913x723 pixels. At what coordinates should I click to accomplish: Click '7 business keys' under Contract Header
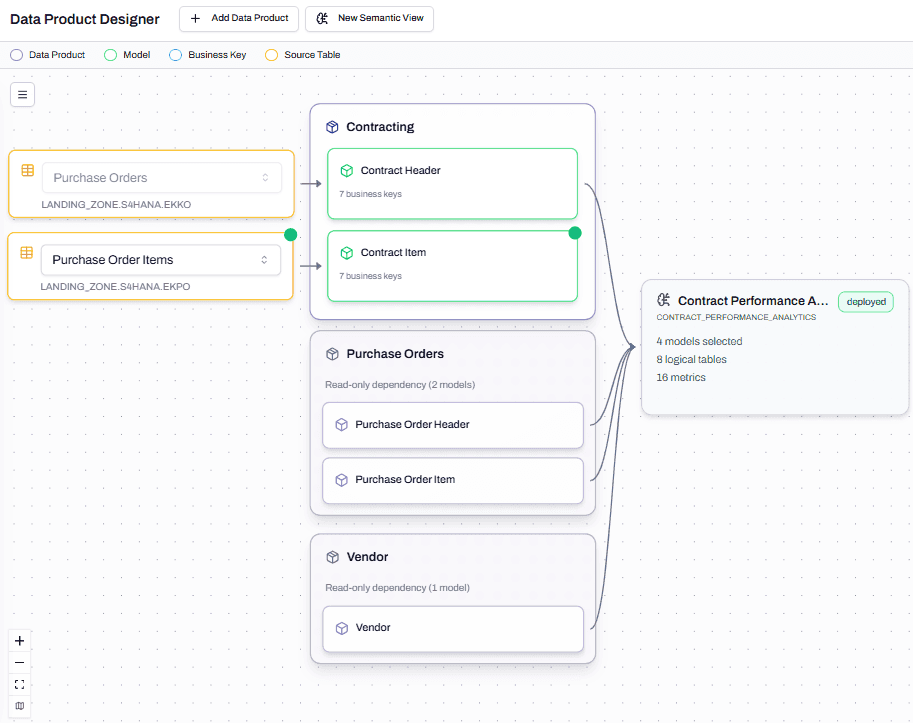370,194
